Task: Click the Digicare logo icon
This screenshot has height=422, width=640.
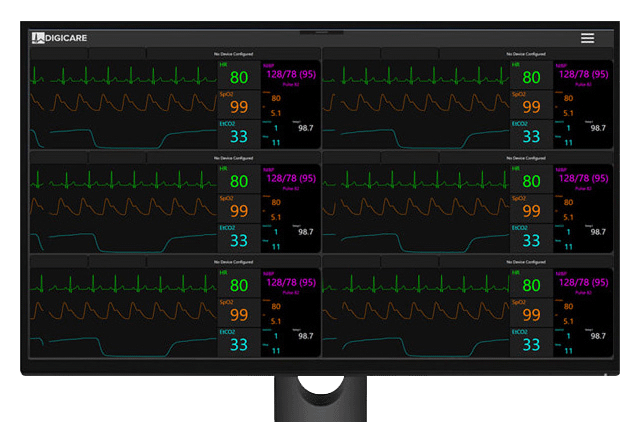Action: [x=38, y=38]
